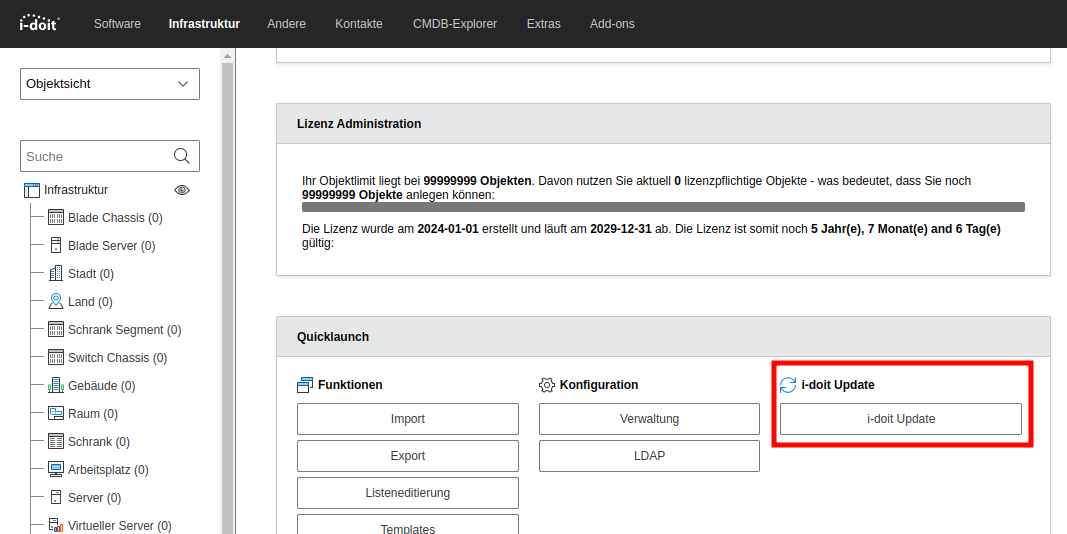
Task: Click the Funktionen windows icon
Action: 305,385
